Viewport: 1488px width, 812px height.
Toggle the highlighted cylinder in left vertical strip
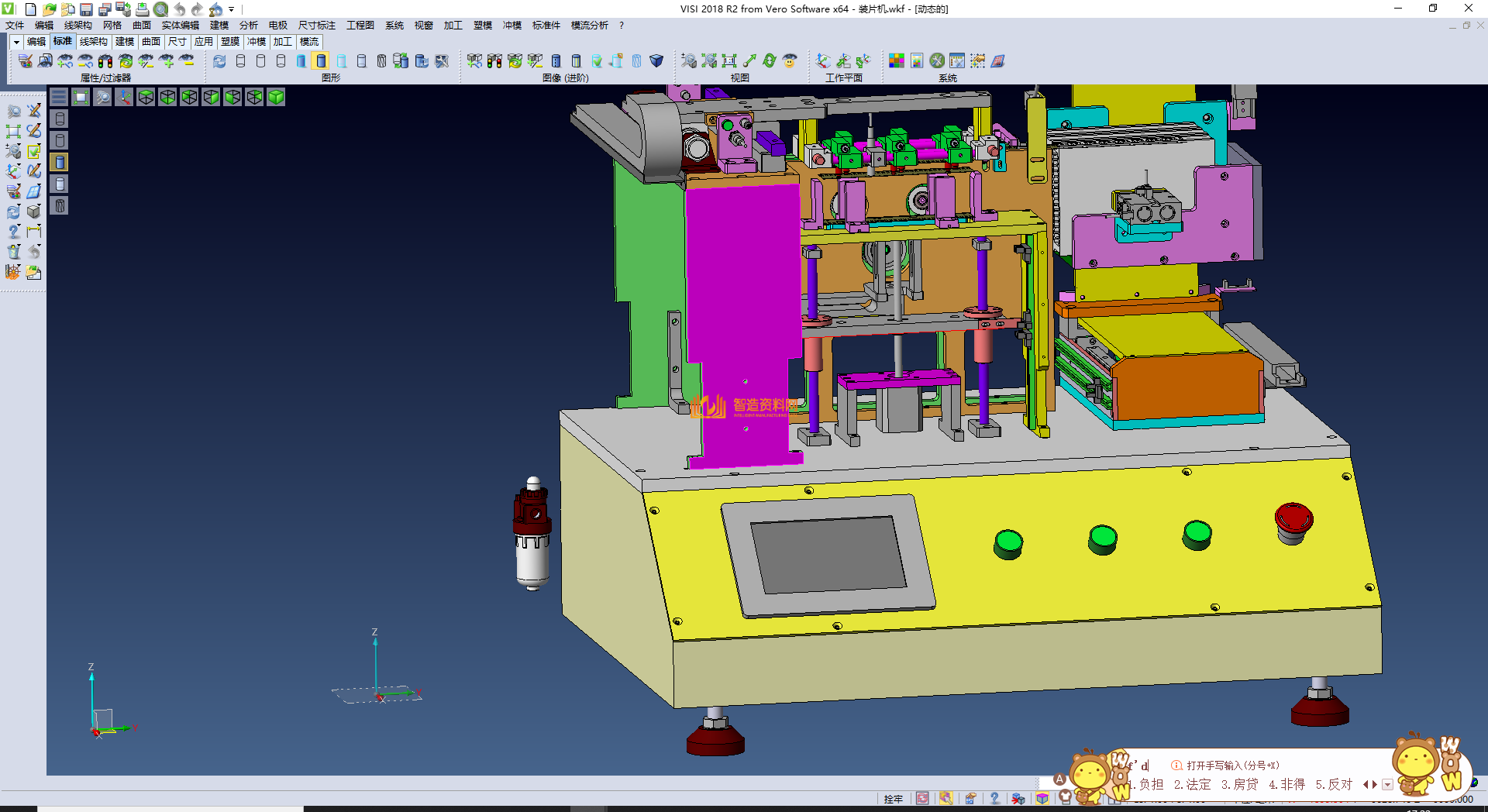[60, 162]
